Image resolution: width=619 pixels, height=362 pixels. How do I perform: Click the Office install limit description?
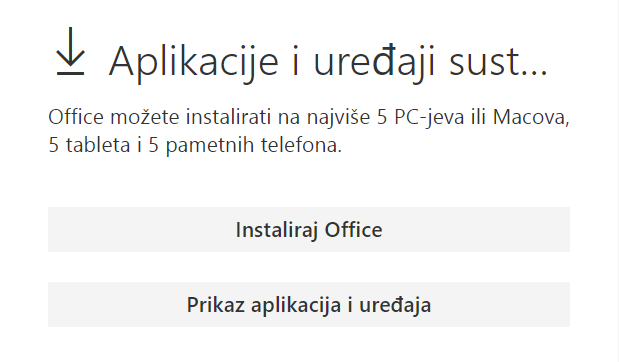(309, 131)
